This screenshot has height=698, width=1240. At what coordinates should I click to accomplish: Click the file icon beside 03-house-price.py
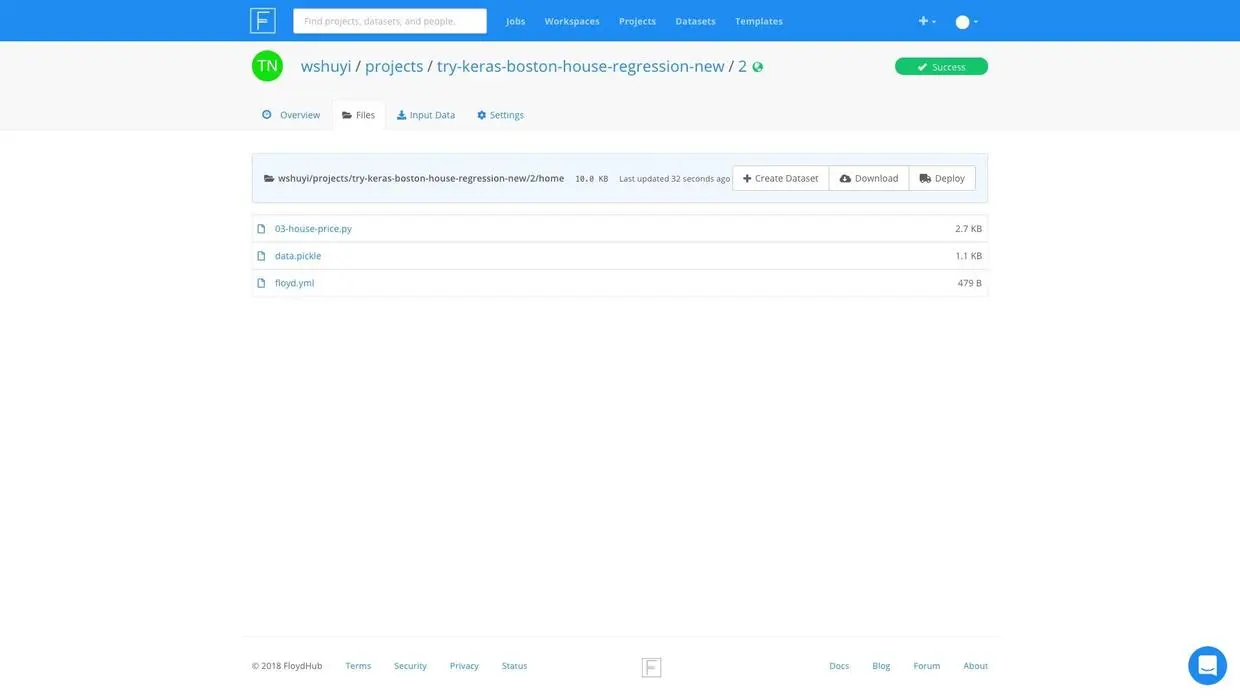click(261, 229)
